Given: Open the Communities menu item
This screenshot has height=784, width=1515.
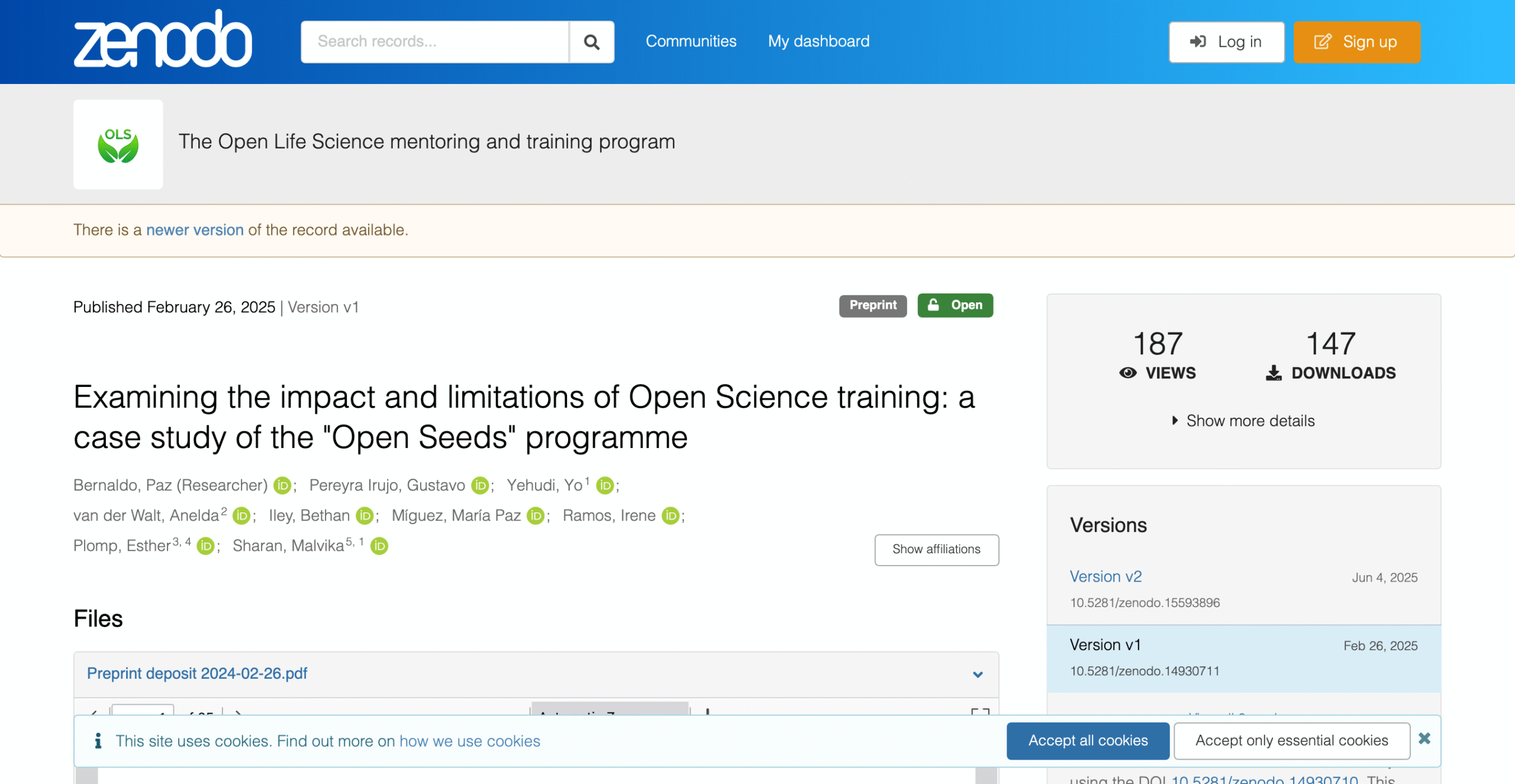Looking at the screenshot, I should [691, 41].
